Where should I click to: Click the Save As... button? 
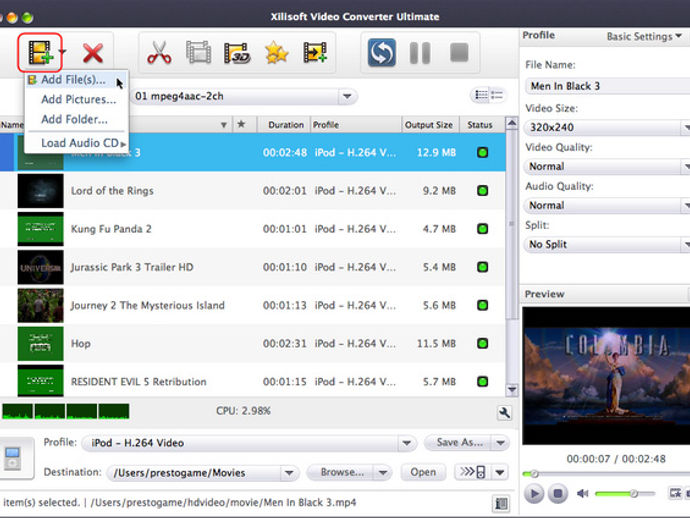(x=459, y=442)
